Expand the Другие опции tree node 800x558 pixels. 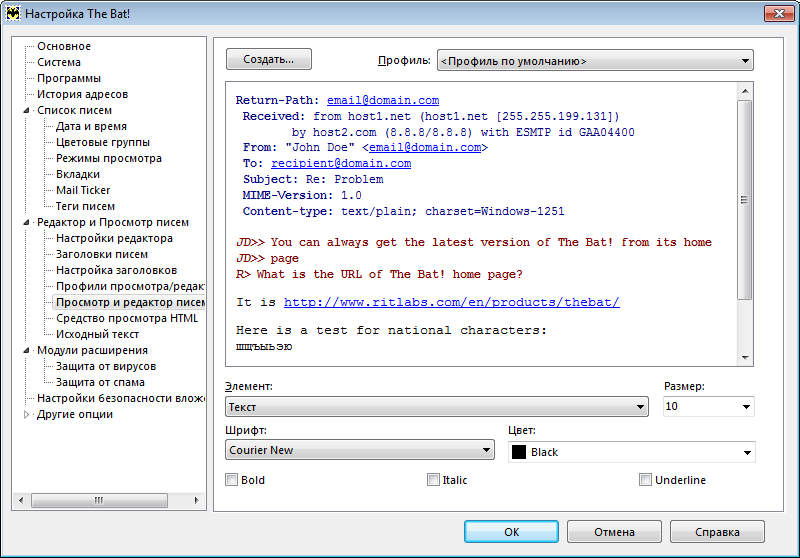coord(27,414)
